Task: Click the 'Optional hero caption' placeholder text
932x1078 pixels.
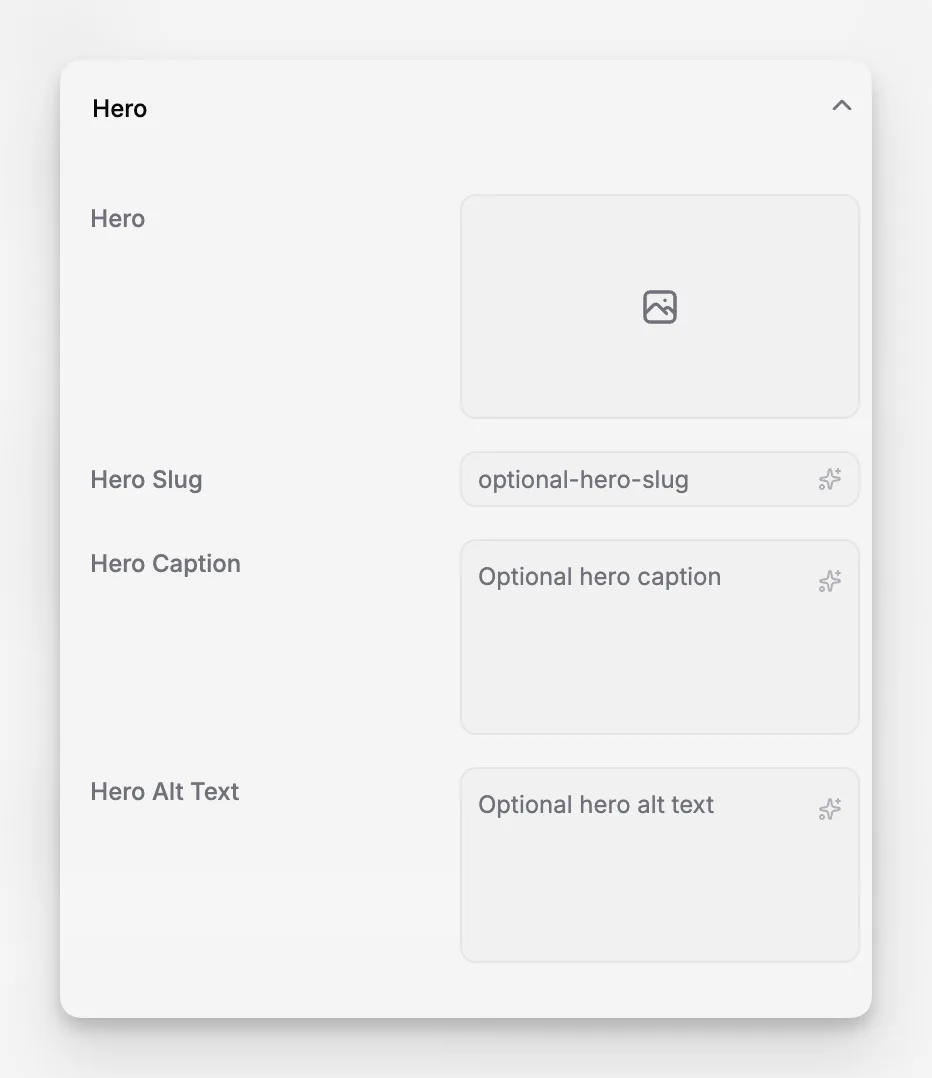Action: point(599,577)
